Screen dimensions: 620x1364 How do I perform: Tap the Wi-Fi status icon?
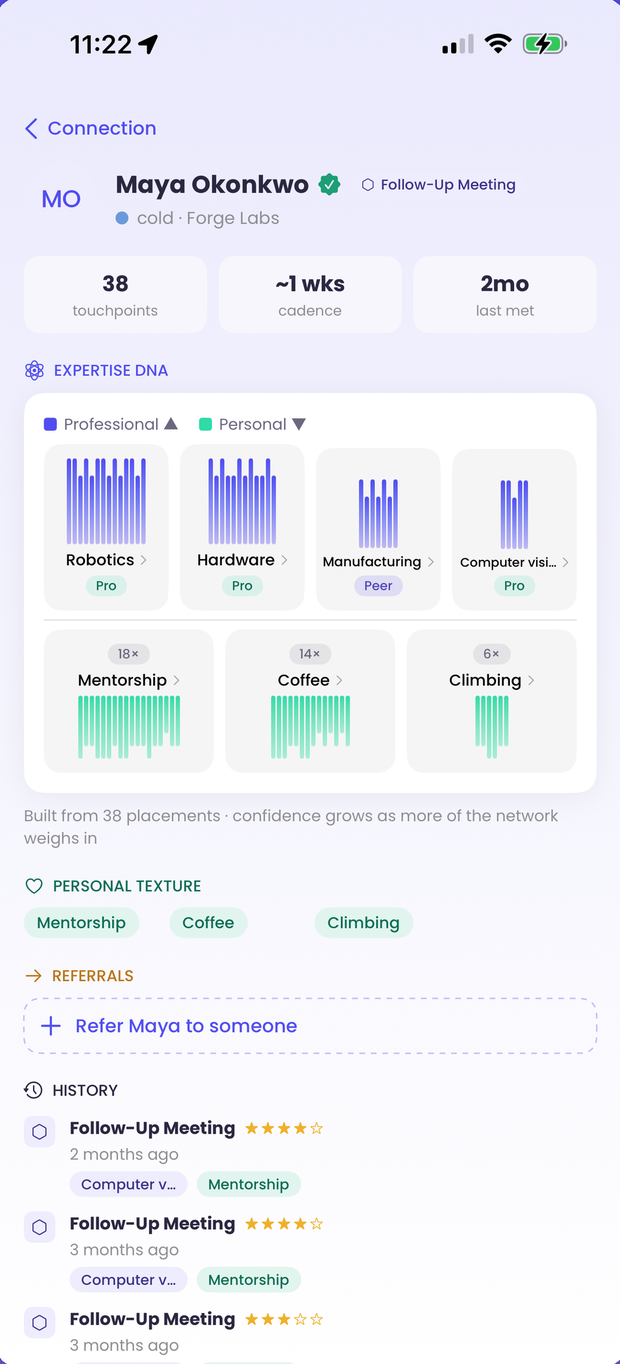[x=498, y=44]
